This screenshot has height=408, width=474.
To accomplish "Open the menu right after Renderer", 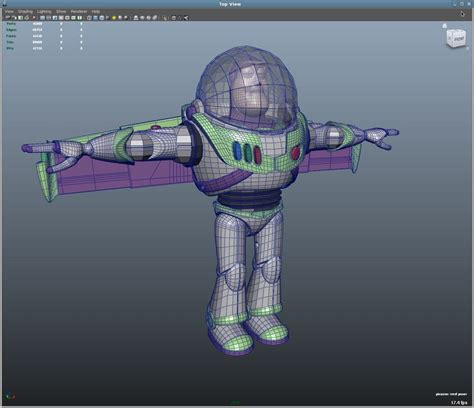I will [96, 11].
